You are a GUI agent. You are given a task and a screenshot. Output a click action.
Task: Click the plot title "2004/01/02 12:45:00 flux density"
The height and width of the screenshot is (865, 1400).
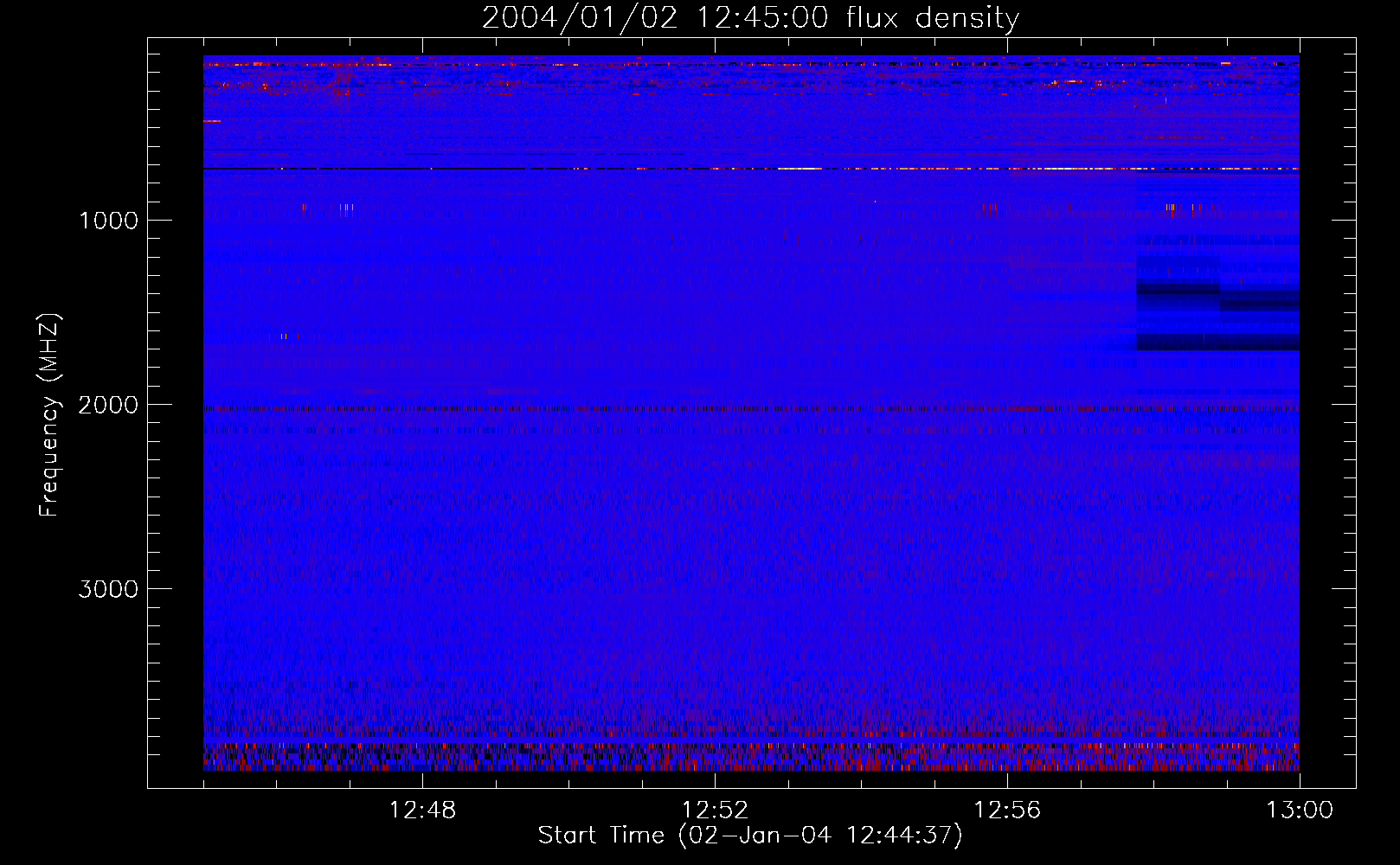pos(750,18)
